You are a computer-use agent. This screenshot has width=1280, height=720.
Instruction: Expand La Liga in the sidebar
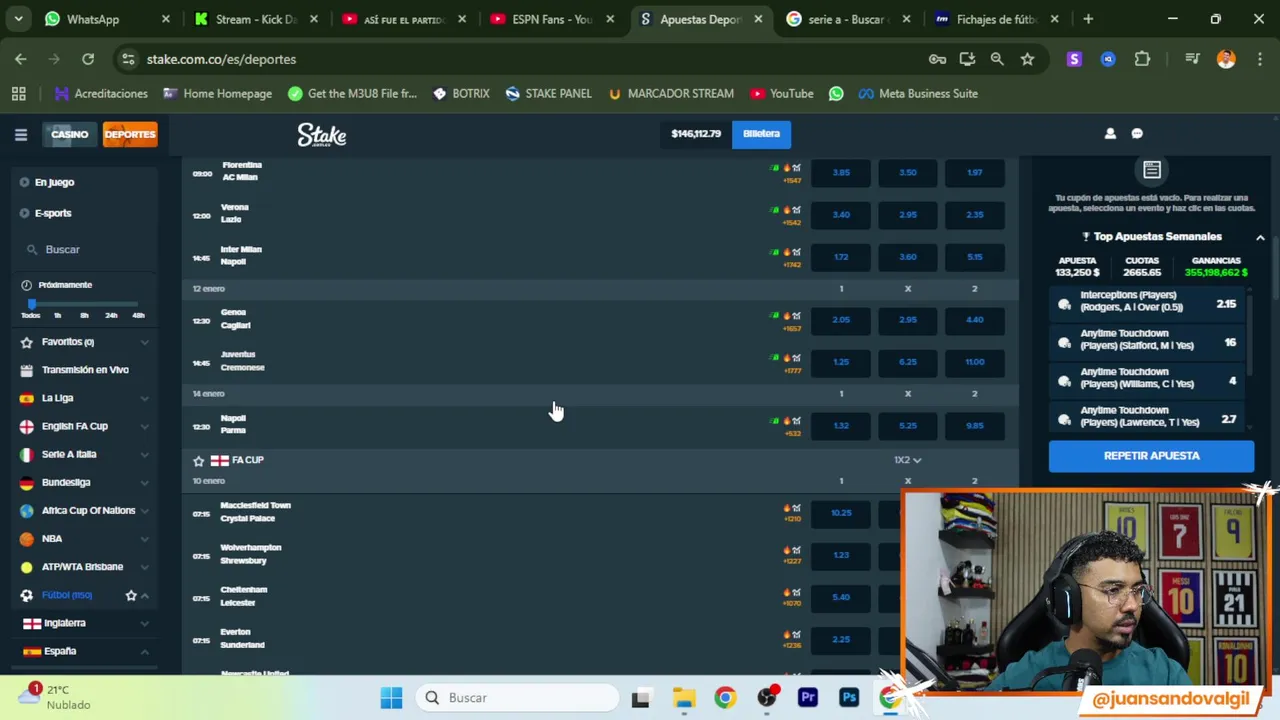pyautogui.click(x=145, y=398)
